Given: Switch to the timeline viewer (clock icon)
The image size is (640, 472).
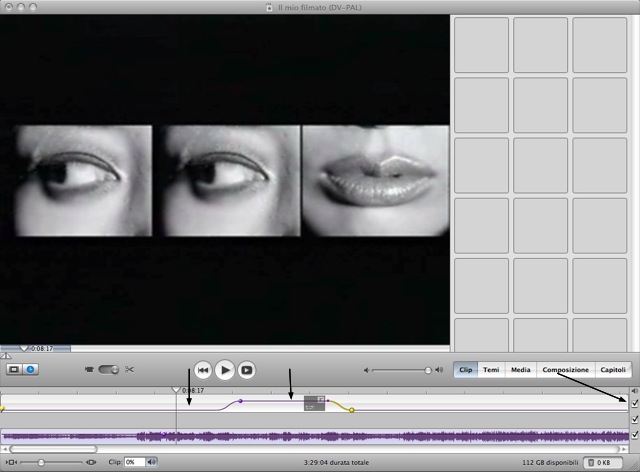Looking at the screenshot, I should [30, 370].
